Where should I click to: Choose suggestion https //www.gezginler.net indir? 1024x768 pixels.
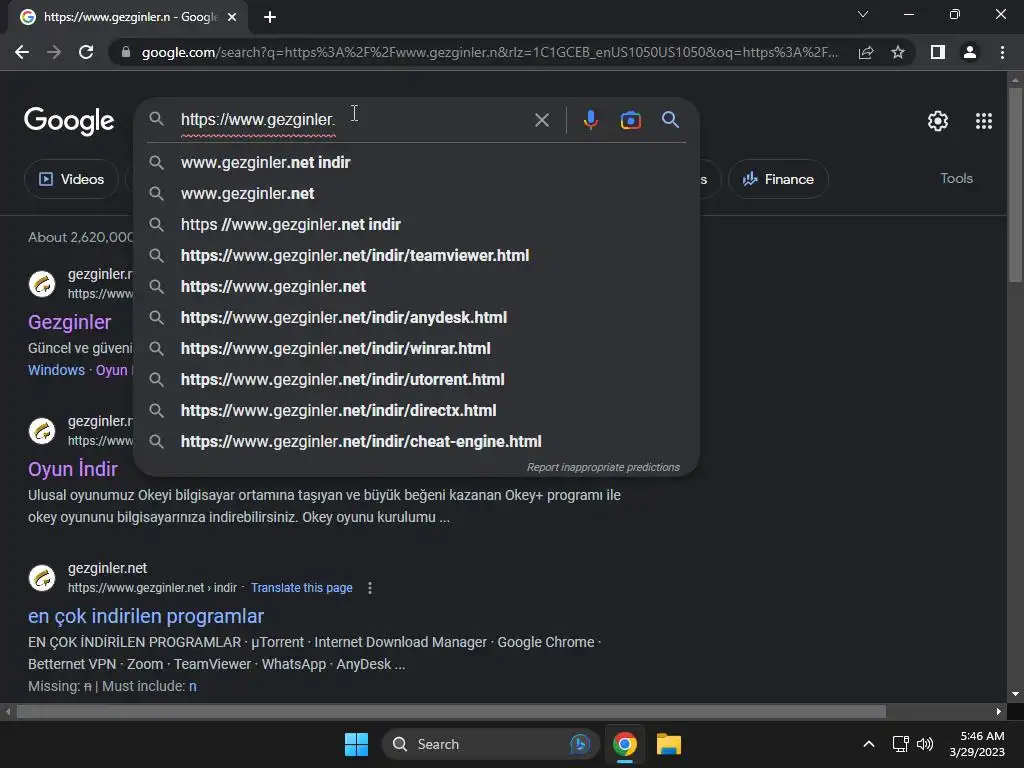click(416, 225)
